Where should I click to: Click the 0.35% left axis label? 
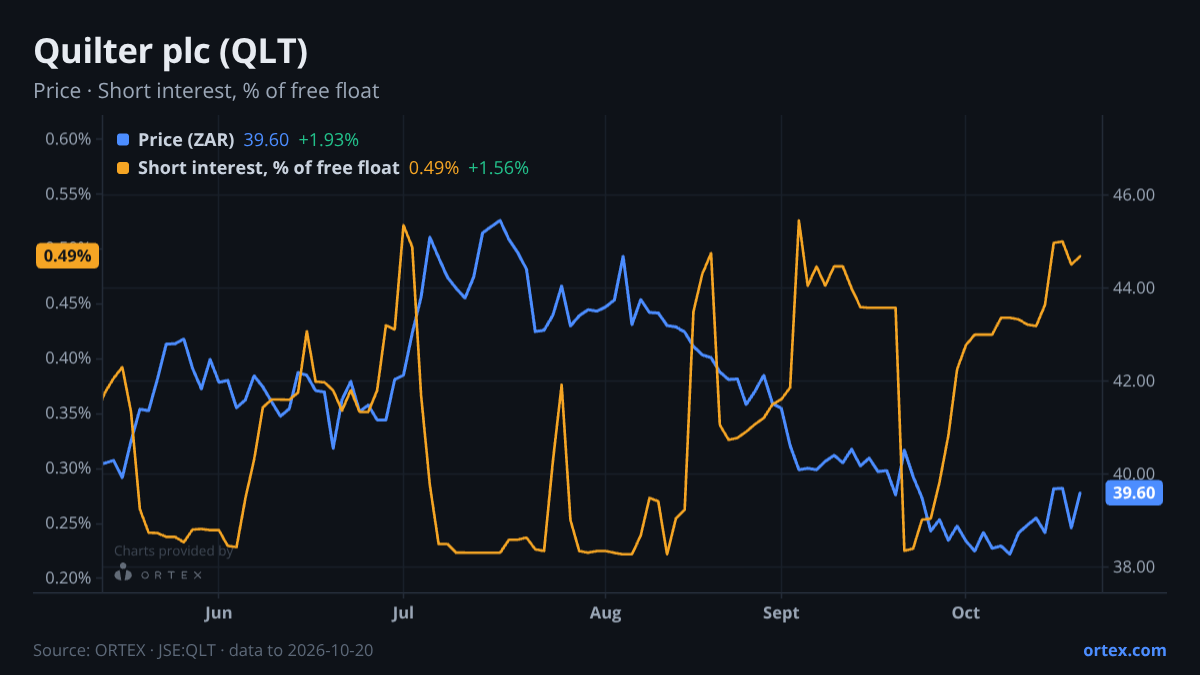(68, 413)
